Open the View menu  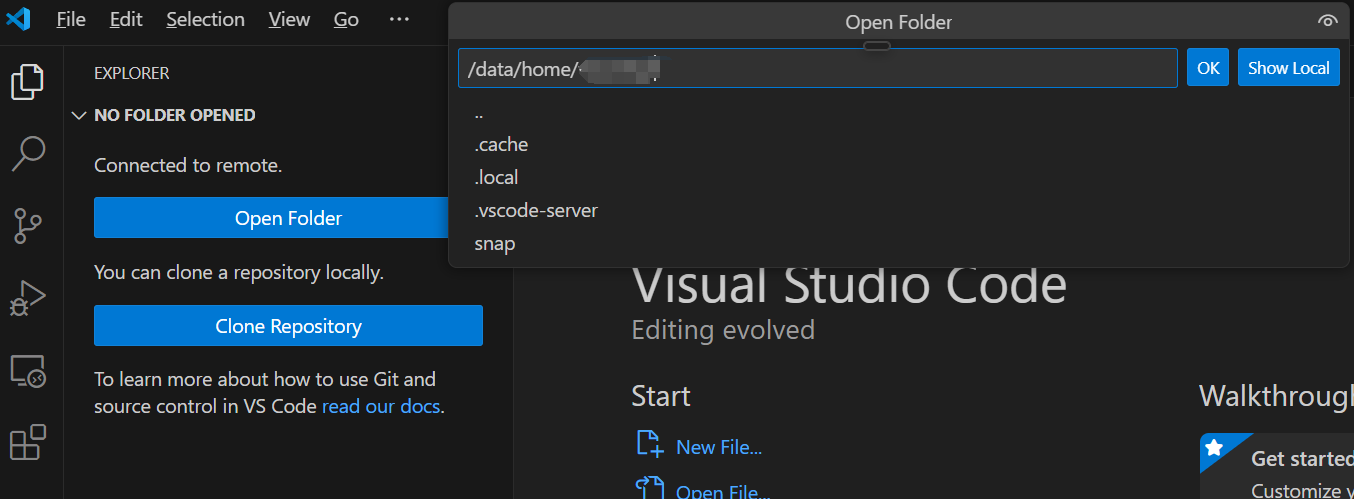[289, 19]
